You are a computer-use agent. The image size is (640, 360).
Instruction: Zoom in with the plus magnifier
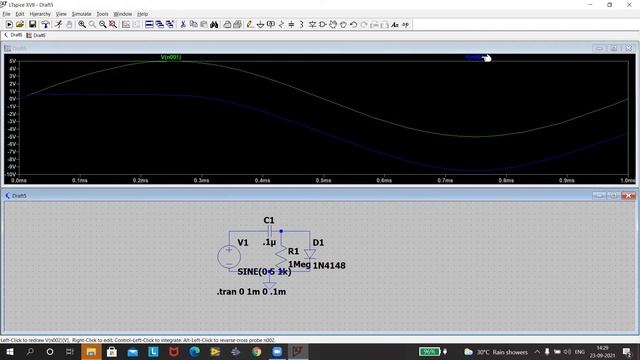click(82, 24)
